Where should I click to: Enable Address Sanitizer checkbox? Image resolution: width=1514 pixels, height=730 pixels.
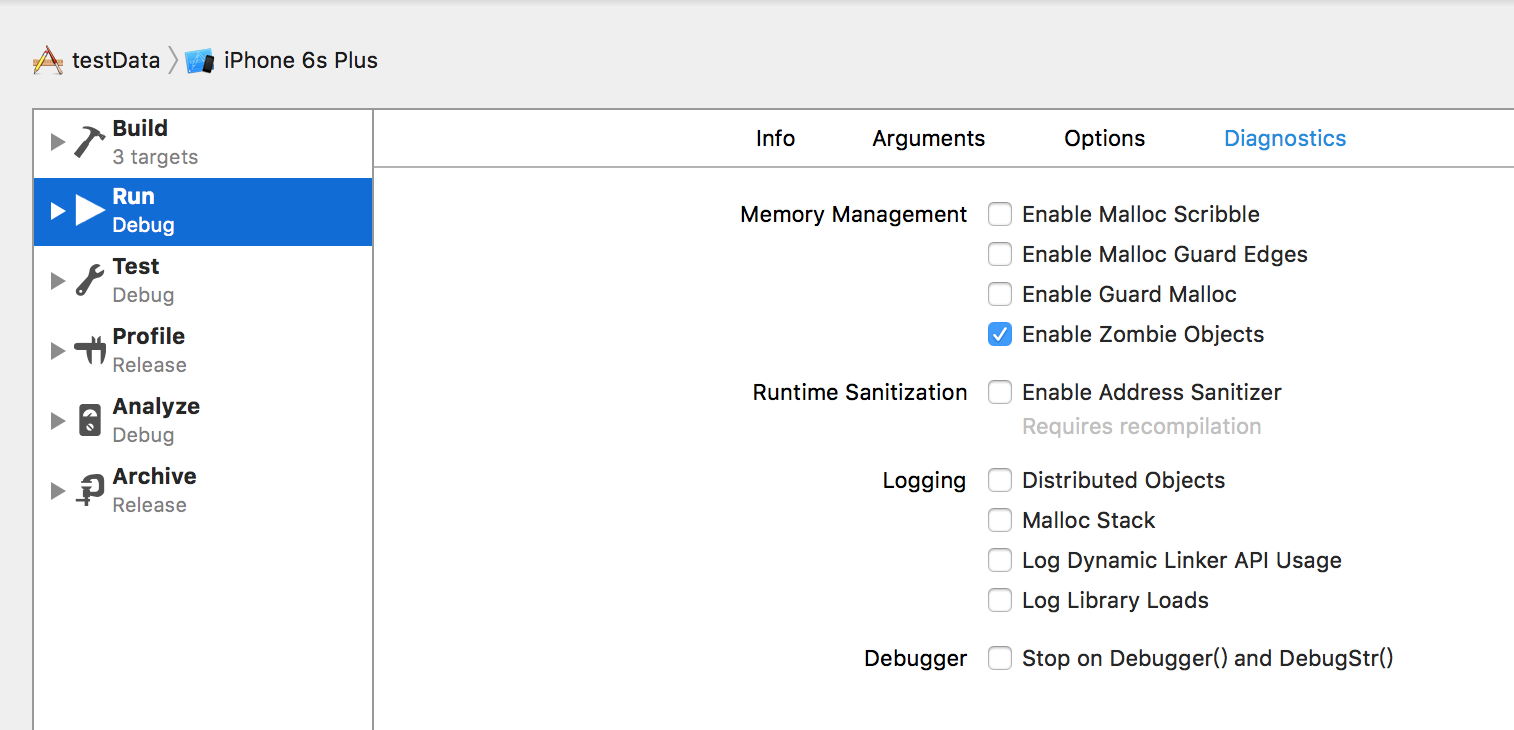pyautogui.click(x=1000, y=392)
